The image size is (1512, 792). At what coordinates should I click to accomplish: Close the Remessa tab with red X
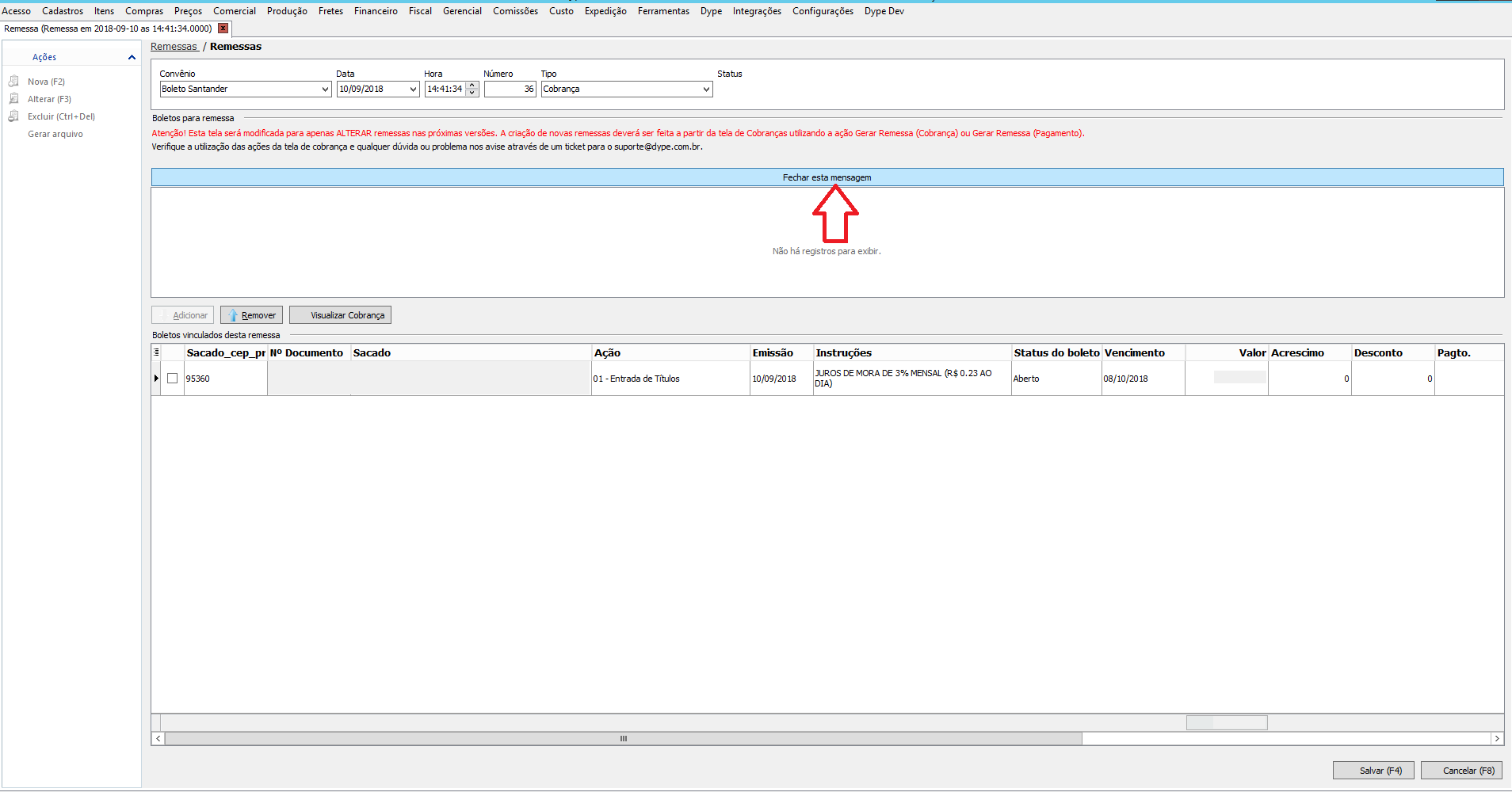tap(223, 29)
